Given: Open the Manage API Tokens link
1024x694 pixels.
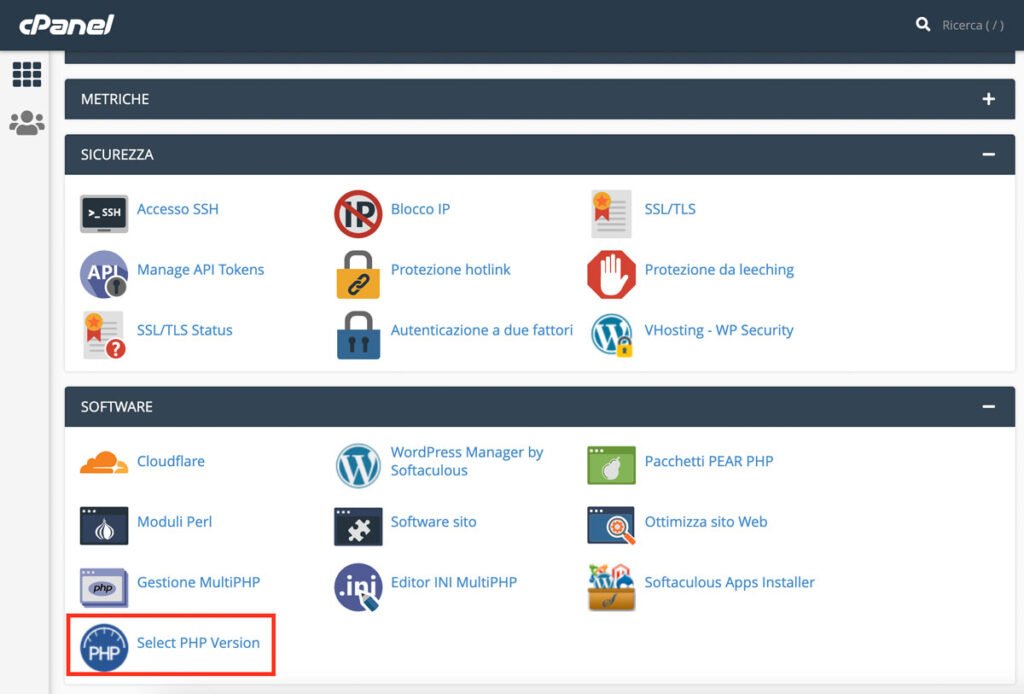Looking at the screenshot, I should pos(200,270).
